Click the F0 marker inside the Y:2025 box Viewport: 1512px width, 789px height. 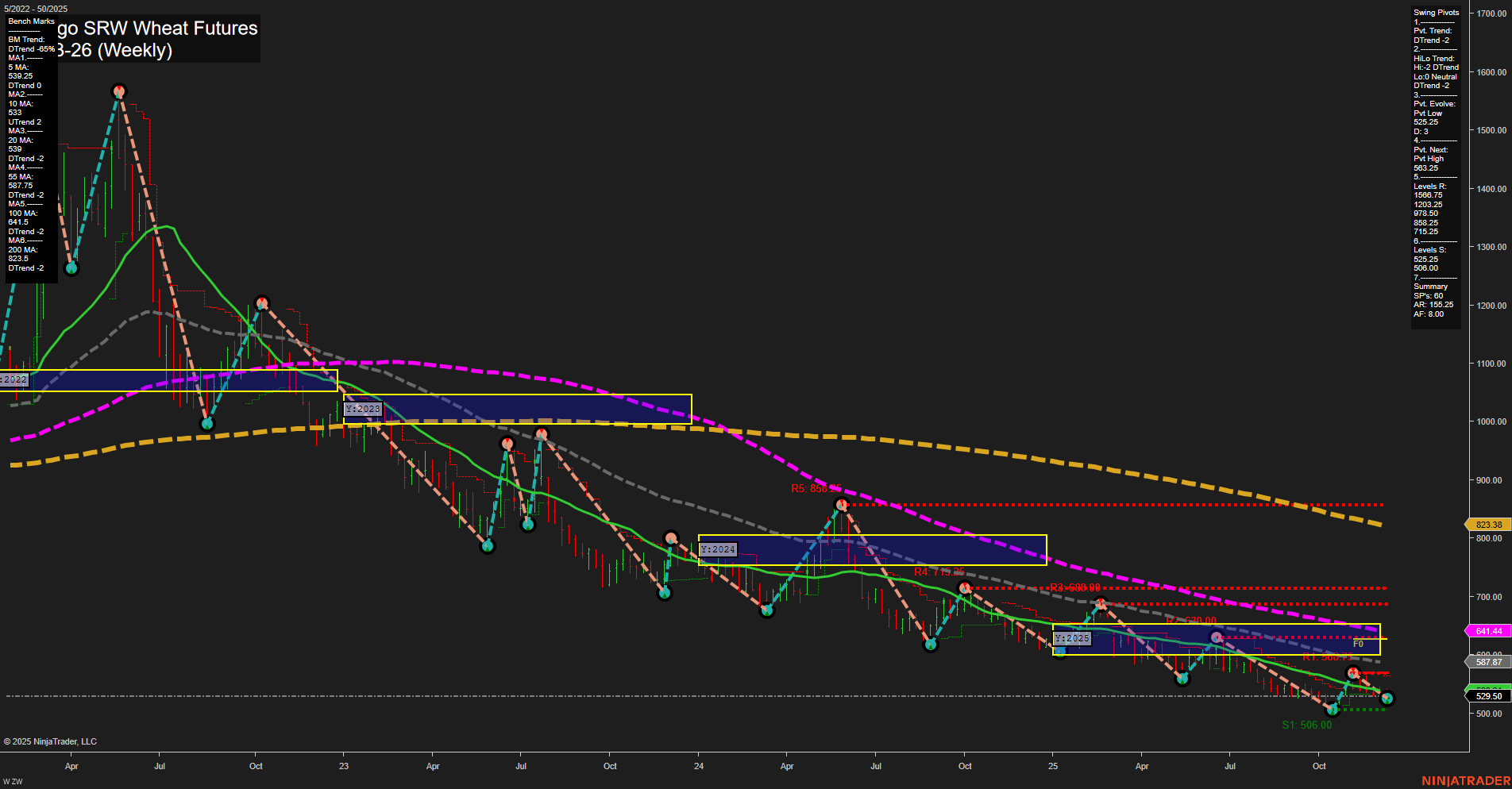point(1358,644)
